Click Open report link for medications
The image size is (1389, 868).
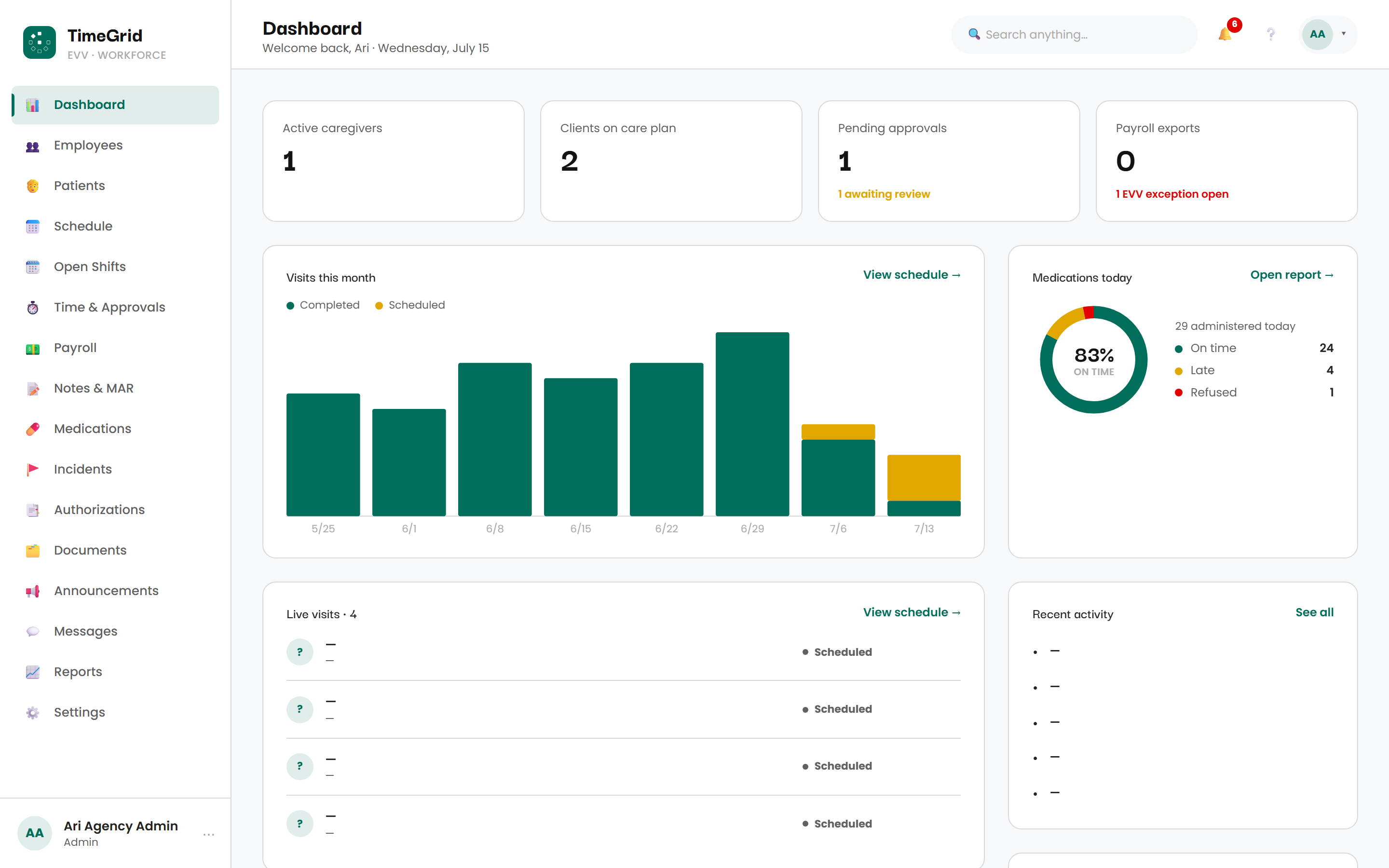coord(1292,275)
